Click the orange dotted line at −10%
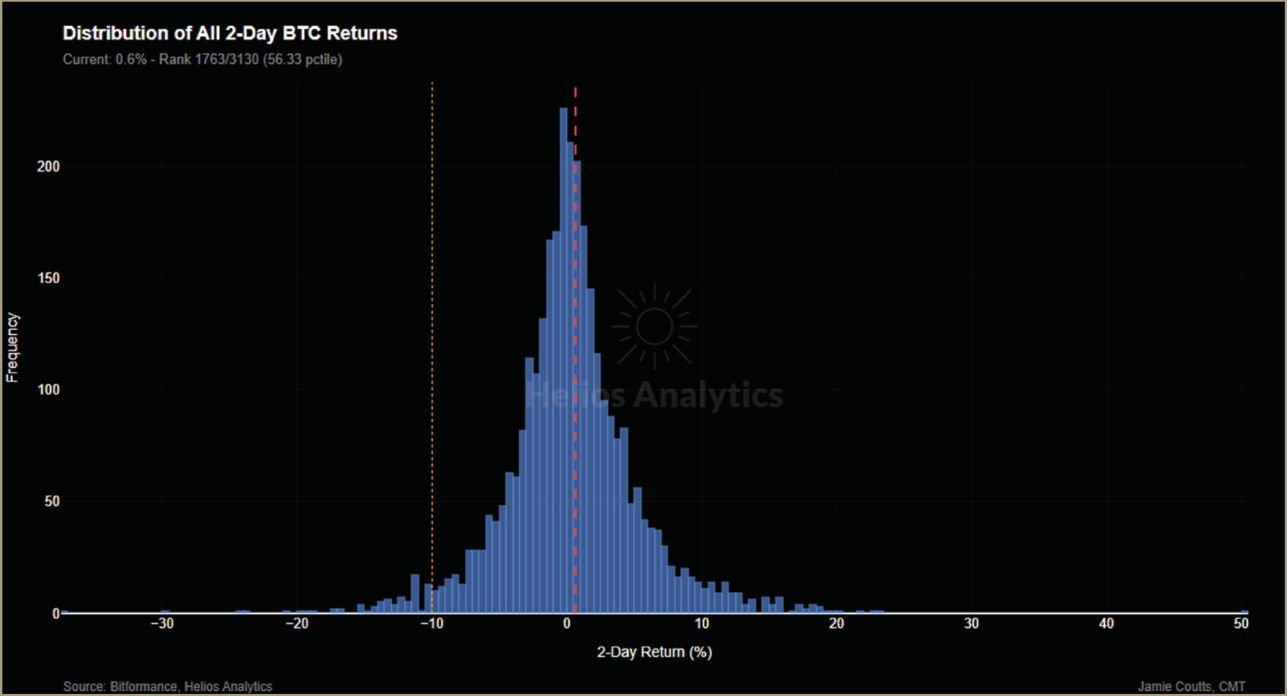The image size is (1287, 696). 432,347
